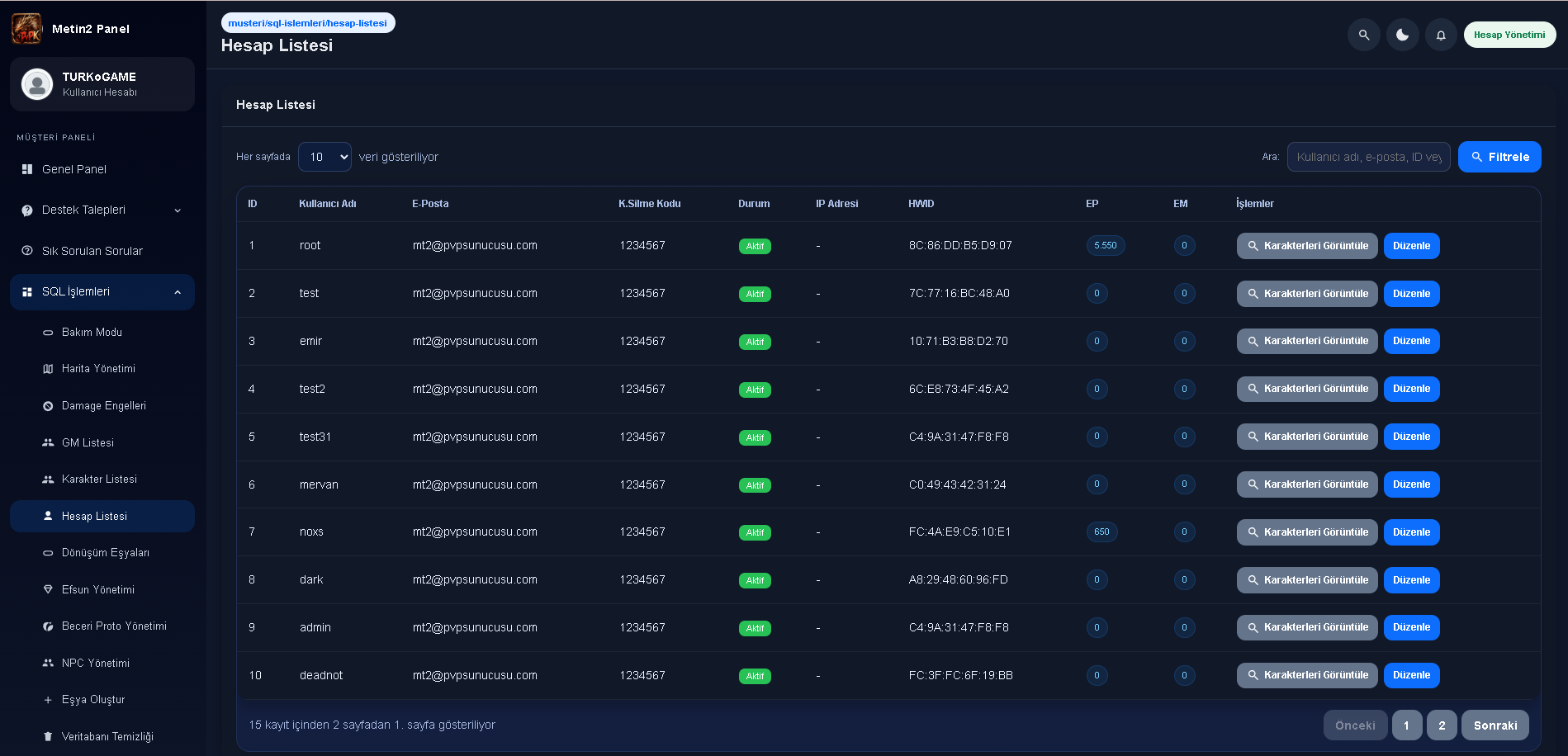Click HWID 8C:86:DD:B5:D9:07
Image resolution: width=1568 pixels, height=756 pixels.
(x=960, y=246)
